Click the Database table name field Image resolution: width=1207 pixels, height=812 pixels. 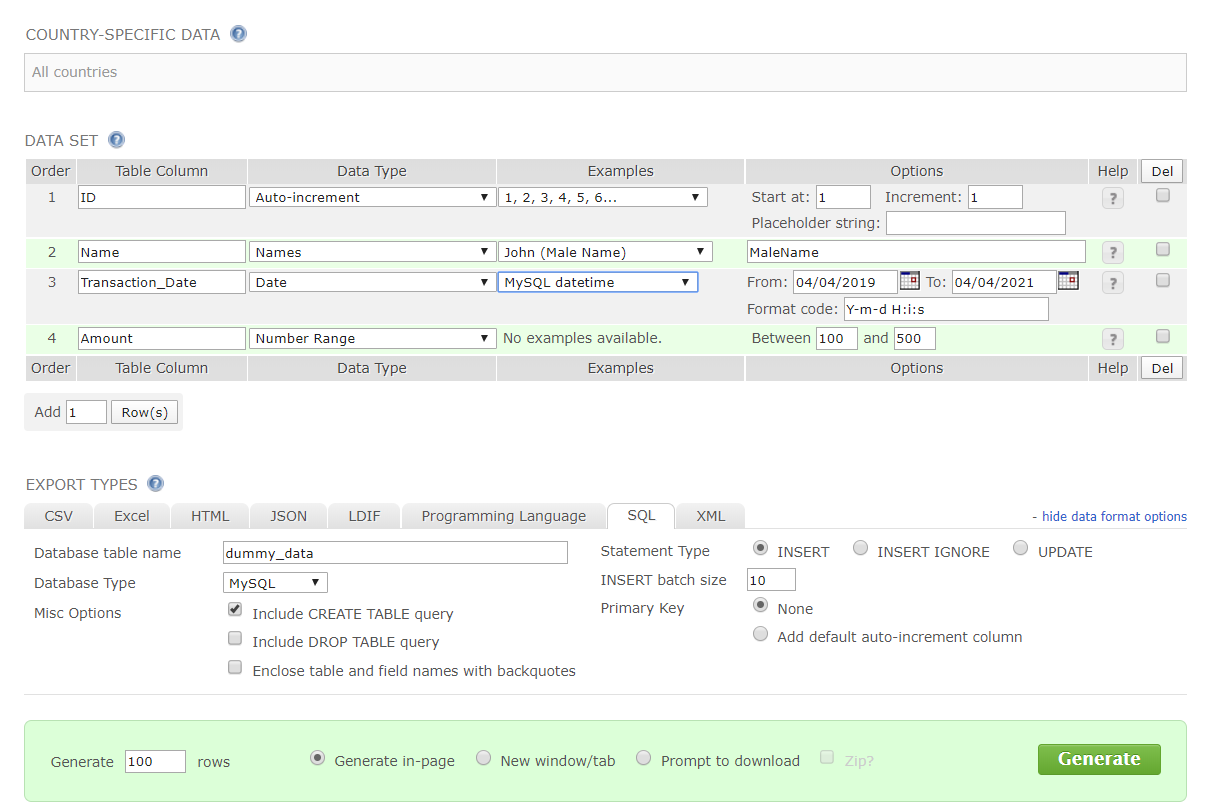point(395,553)
